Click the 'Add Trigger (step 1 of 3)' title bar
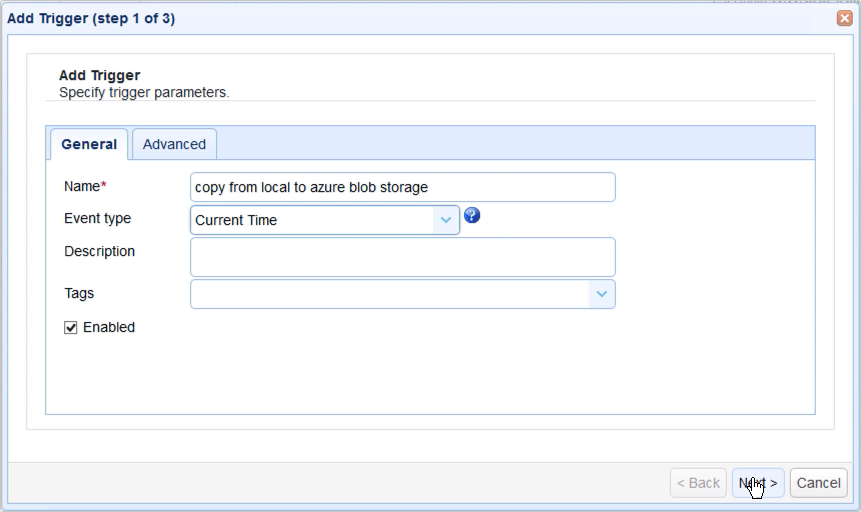 [92, 18]
